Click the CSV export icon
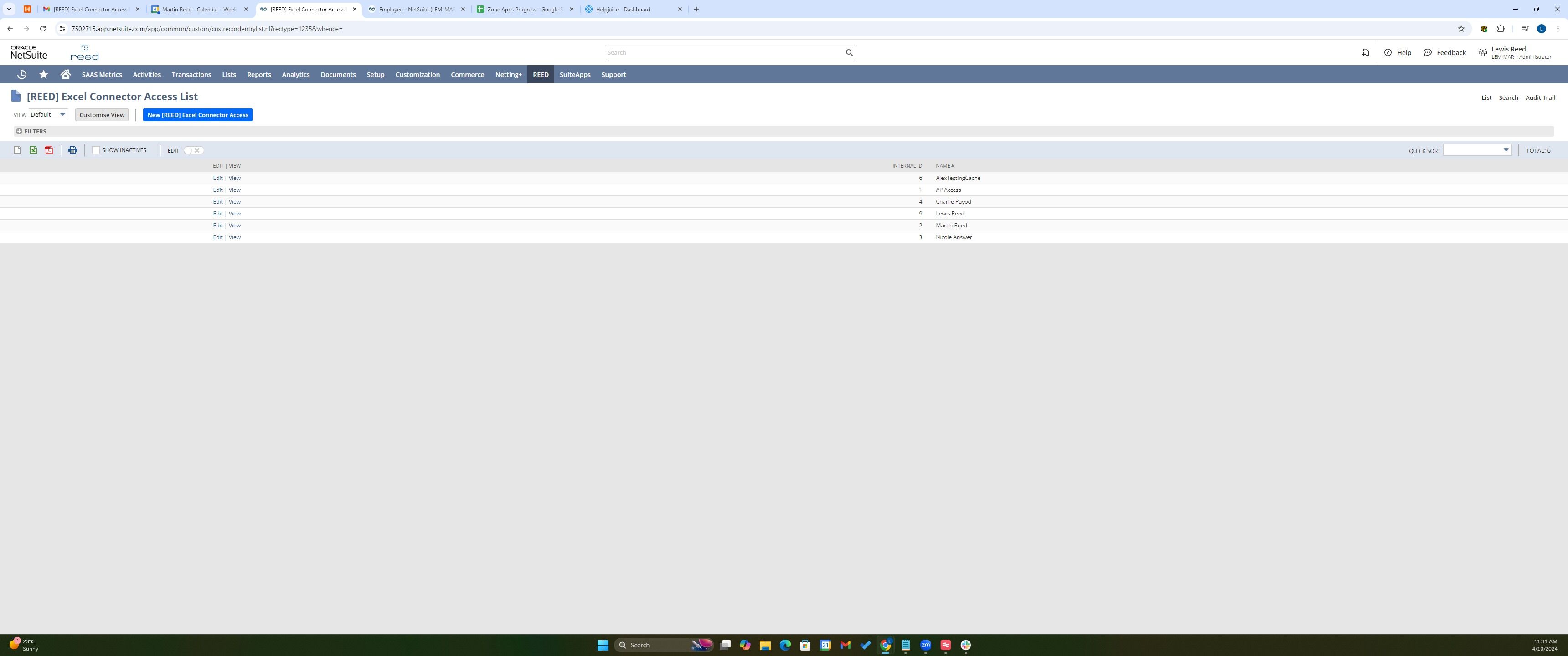This screenshot has height=656, width=1568. coord(17,150)
